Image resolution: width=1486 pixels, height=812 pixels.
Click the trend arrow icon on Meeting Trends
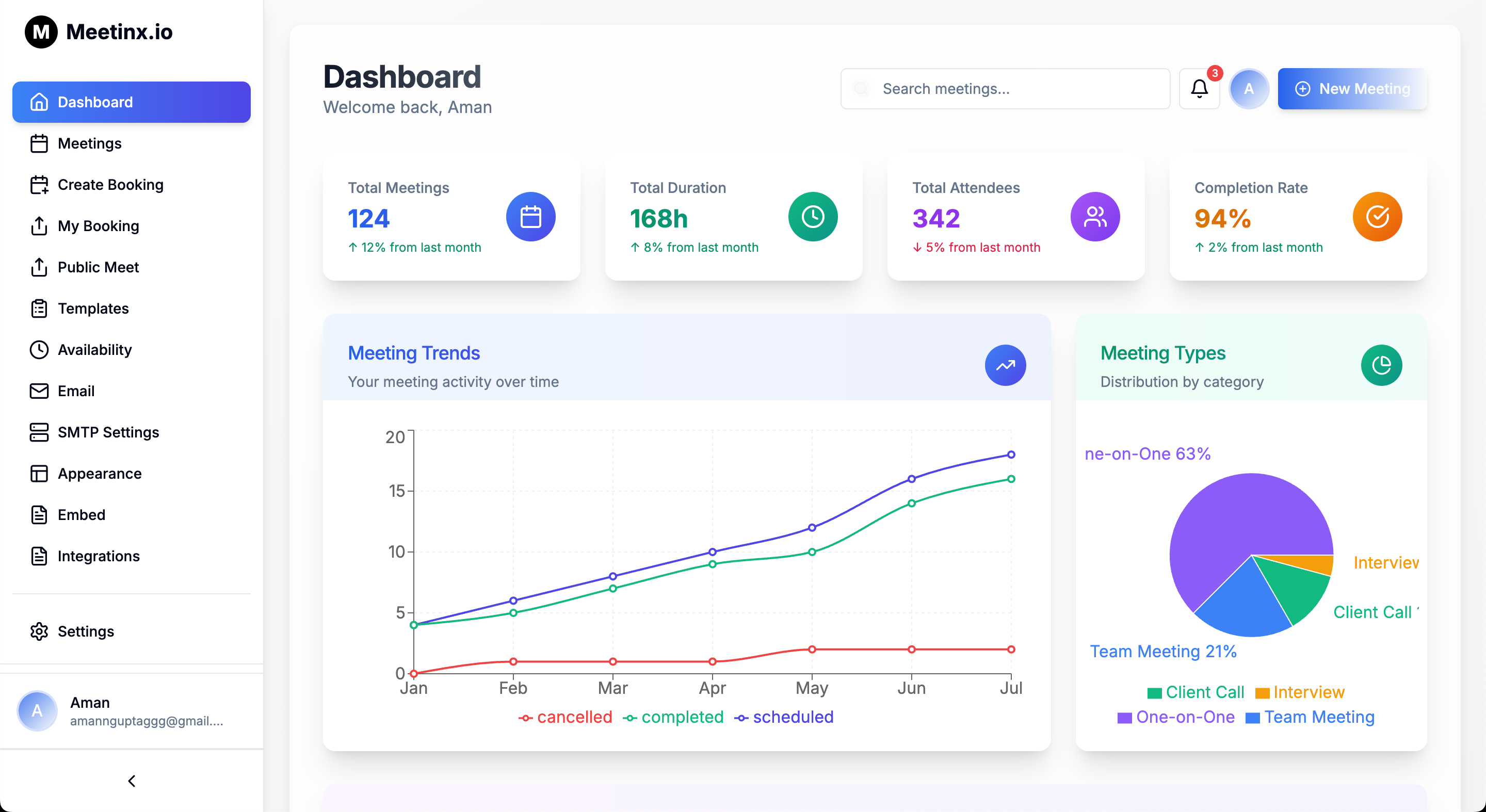click(x=1006, y=365)
